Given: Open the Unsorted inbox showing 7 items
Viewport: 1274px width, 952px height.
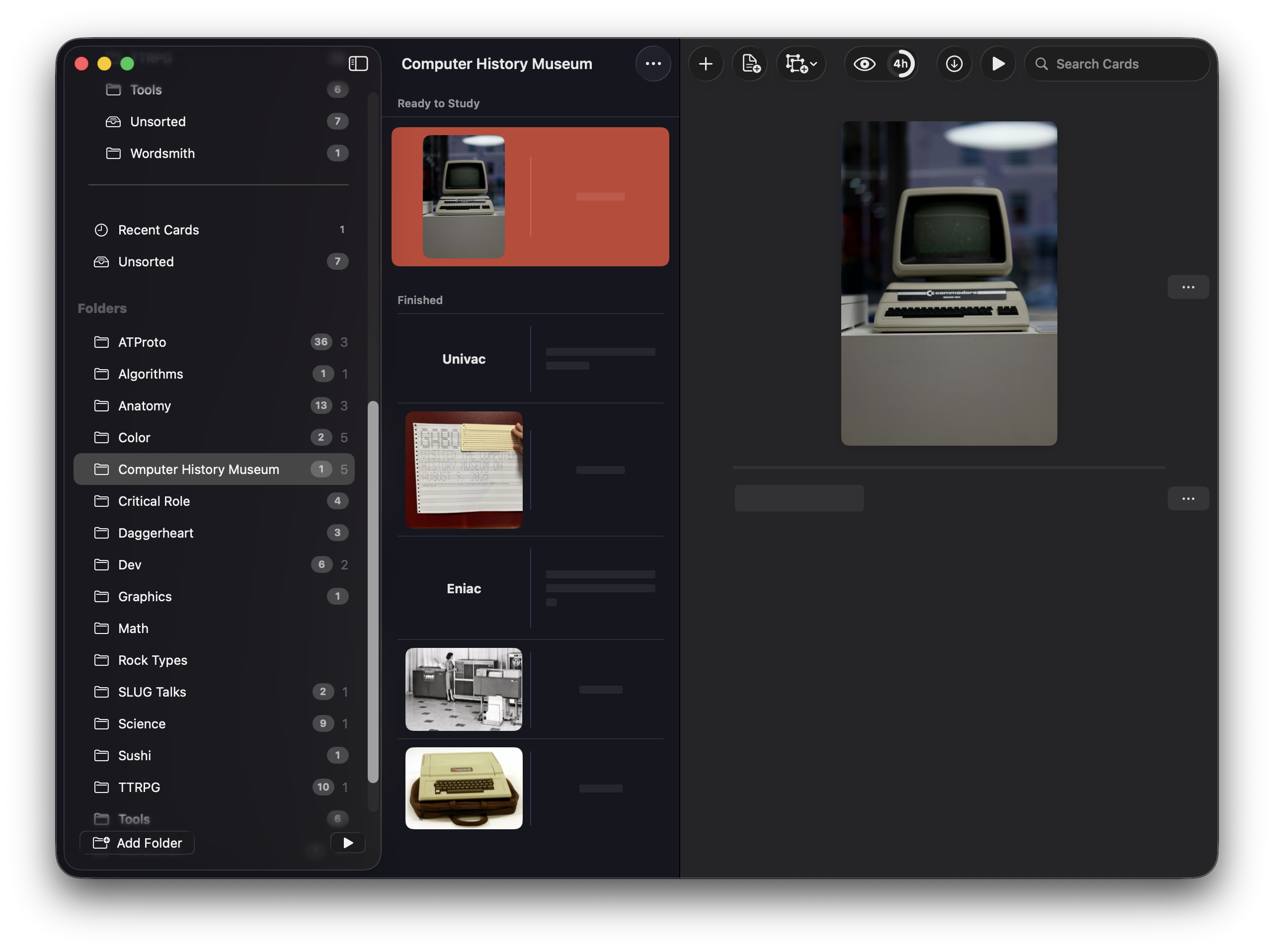Looking at the screenshot, I should click(x=145, y=261).
